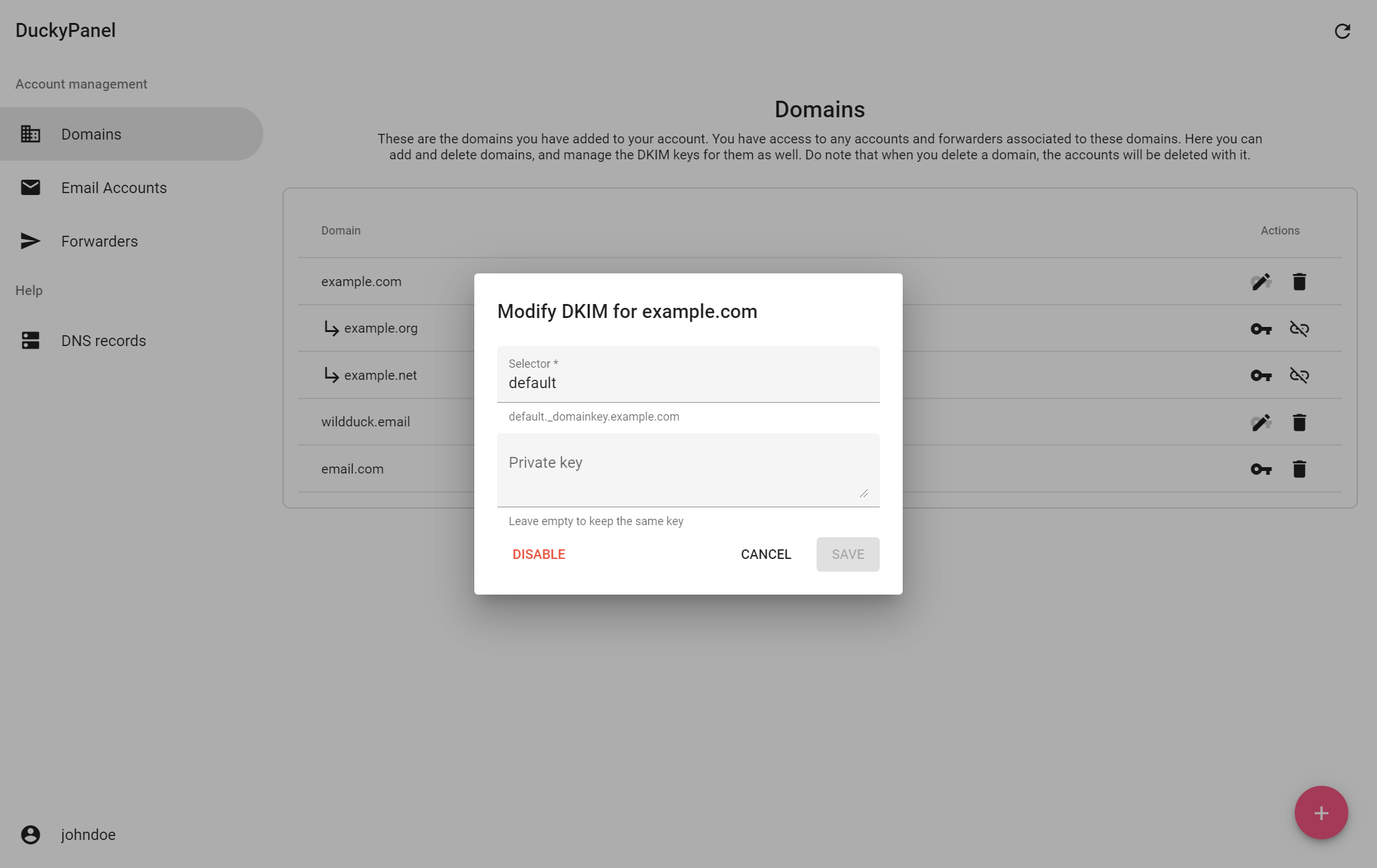The height and width of the screenshot is (868, 1377).
Task: Click the refresh icon in the top-right corner
Action: (x=1343, y=30)
